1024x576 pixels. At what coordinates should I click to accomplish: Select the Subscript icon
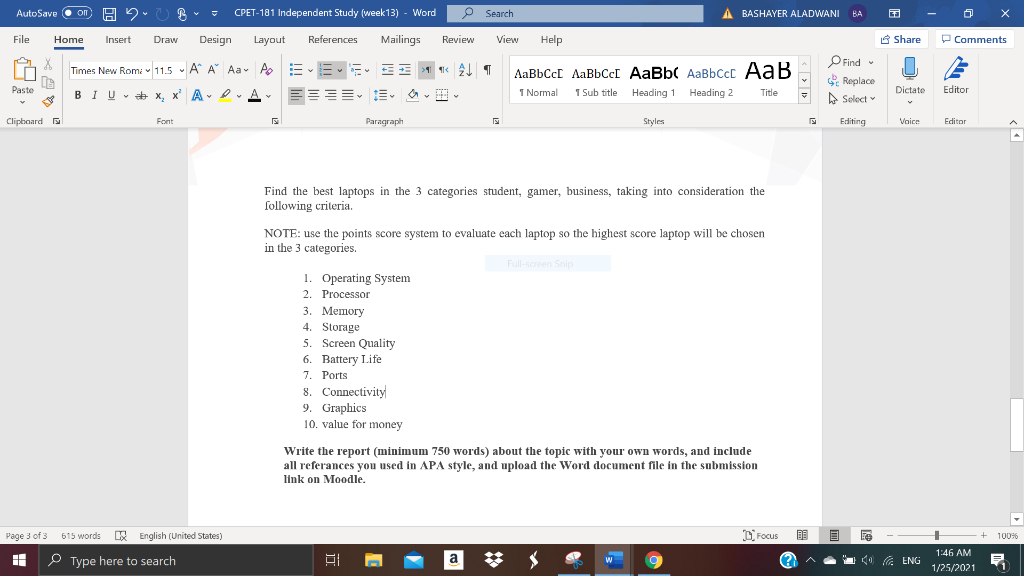[159, 95]
